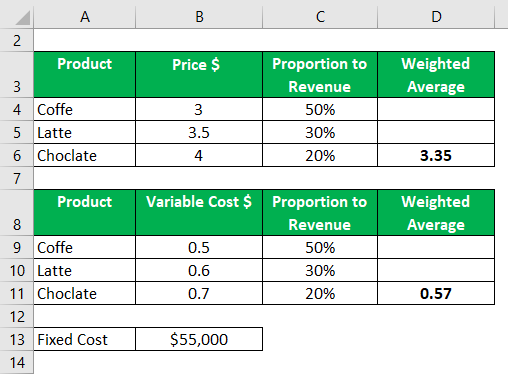Select row 11 header
This screenshot has width=508, height=374.
[17, 293]
